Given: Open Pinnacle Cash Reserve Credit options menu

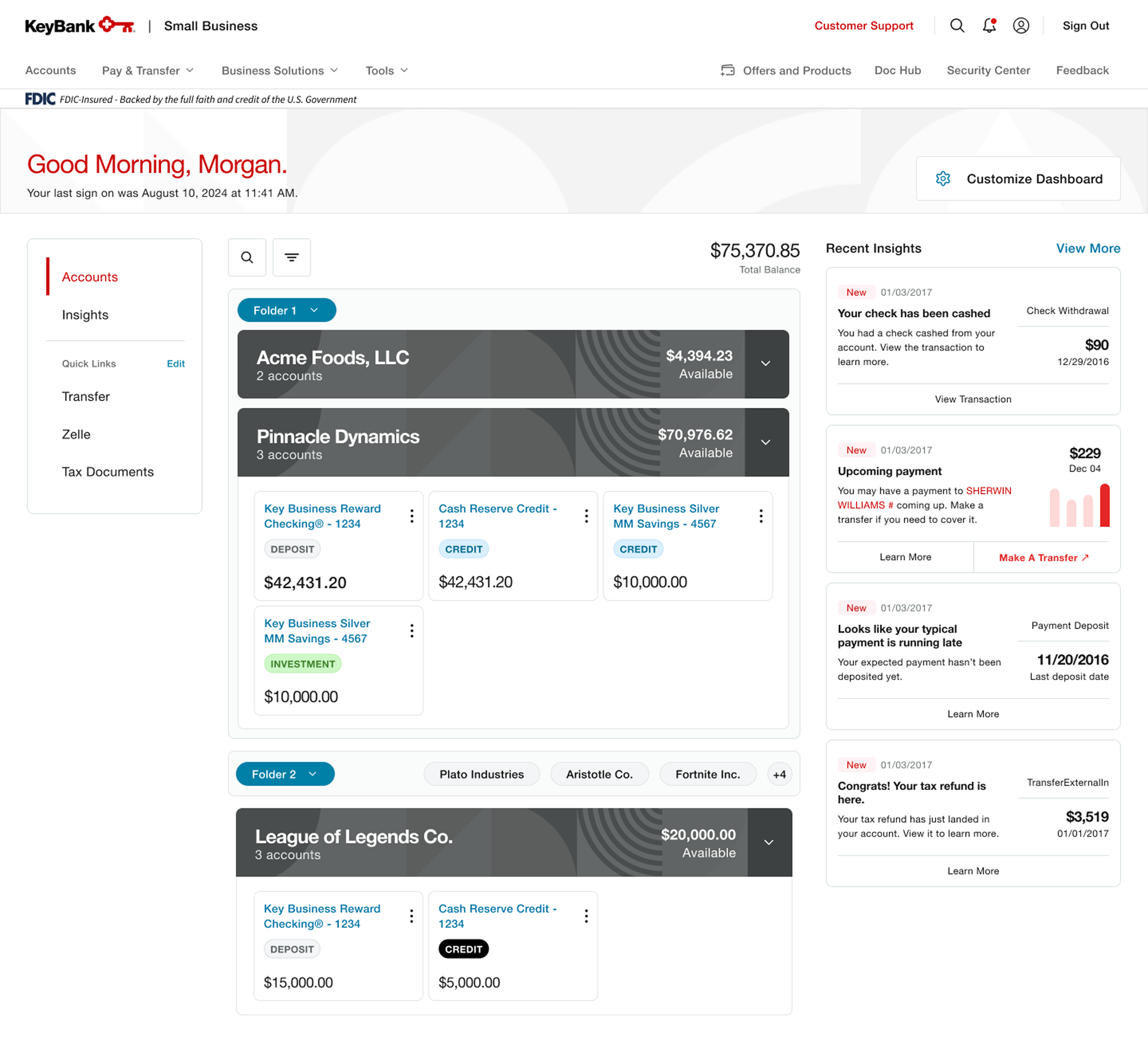Looking at the screenshot, I should (587, 516).
